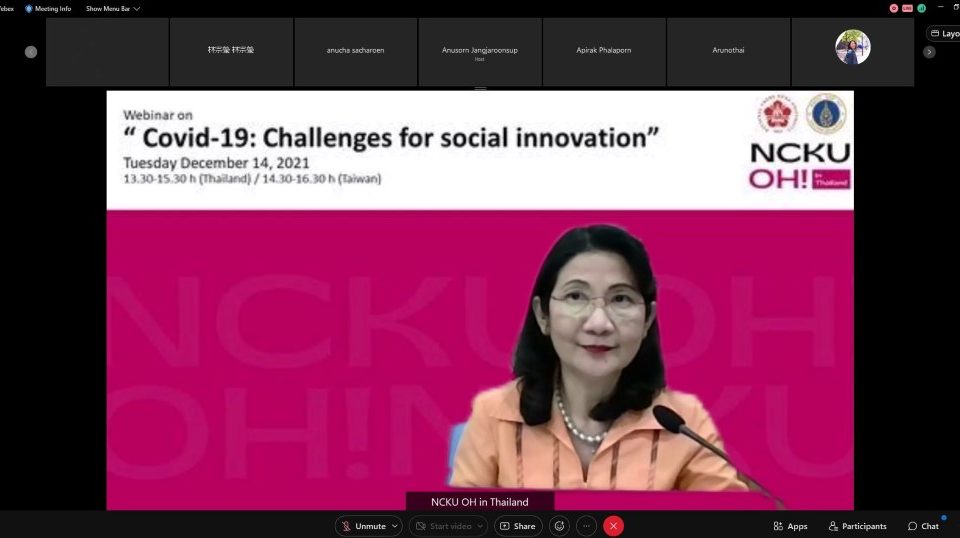The width and height of the screenshot is (960, 538).
Task: Turn on camera with Start video
Action: point(444,526)
